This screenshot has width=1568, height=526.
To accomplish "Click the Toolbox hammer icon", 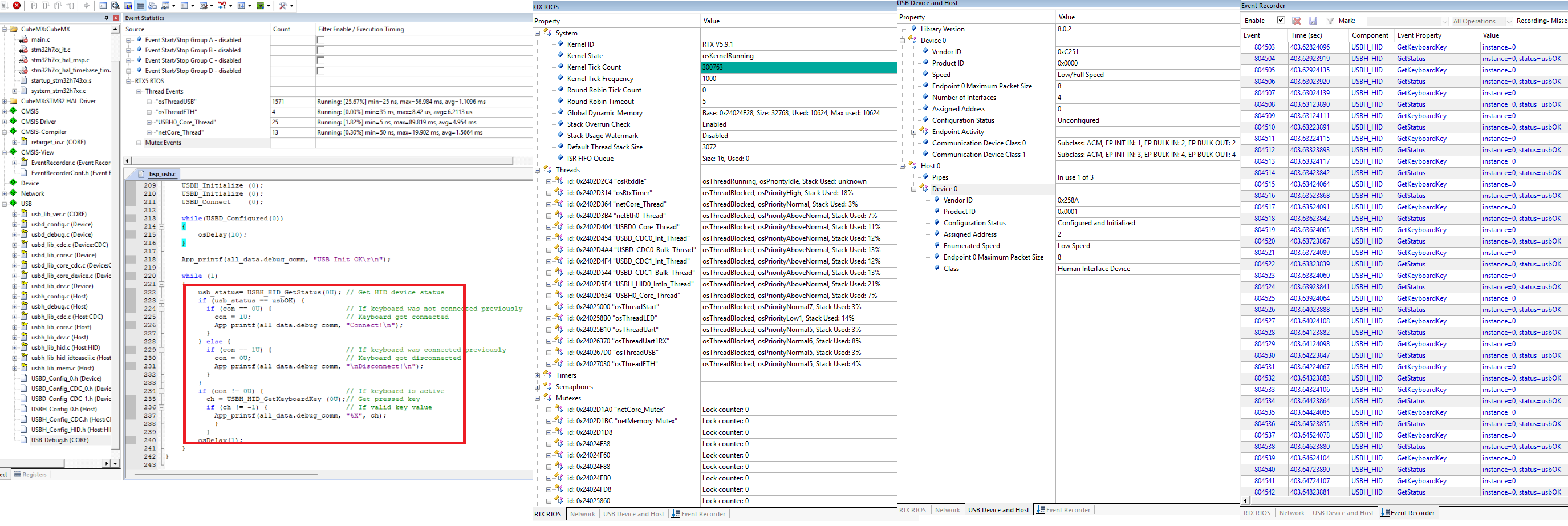I will 283,6.
